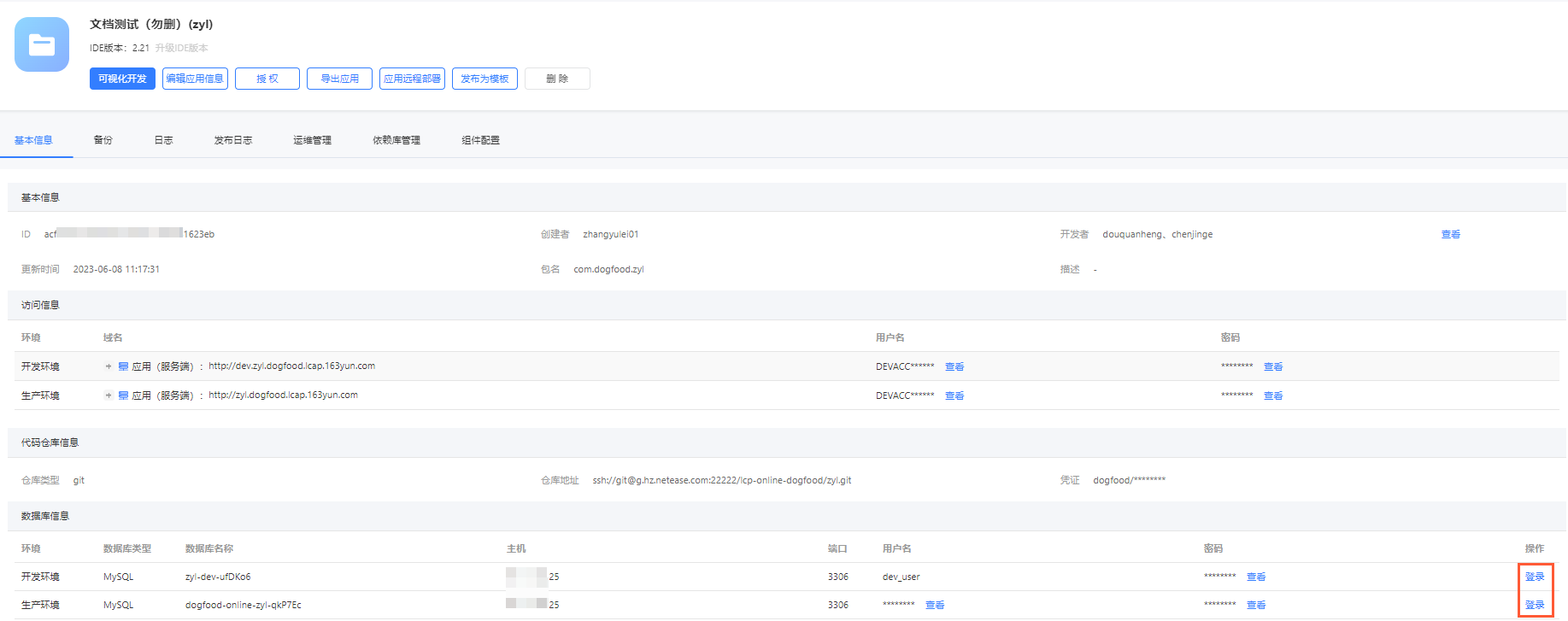
Task: Click the blue folder application icon
Action: tap(42, 44)
